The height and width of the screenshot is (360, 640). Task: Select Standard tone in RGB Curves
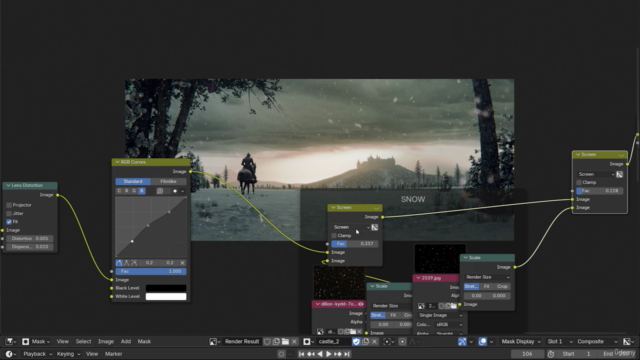tap(133, 181)
